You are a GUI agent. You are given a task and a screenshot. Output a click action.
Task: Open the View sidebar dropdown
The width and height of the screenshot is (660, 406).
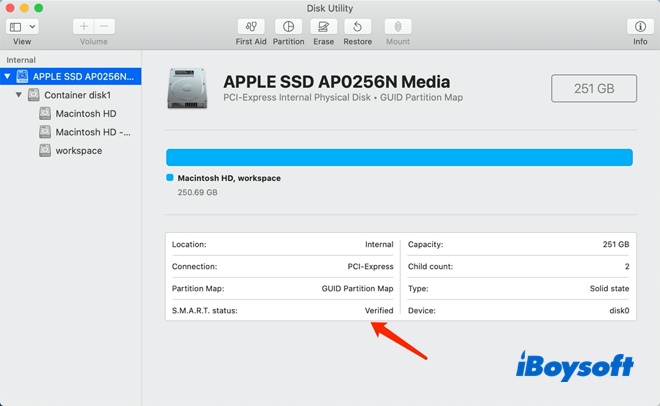tap(22, 27)
